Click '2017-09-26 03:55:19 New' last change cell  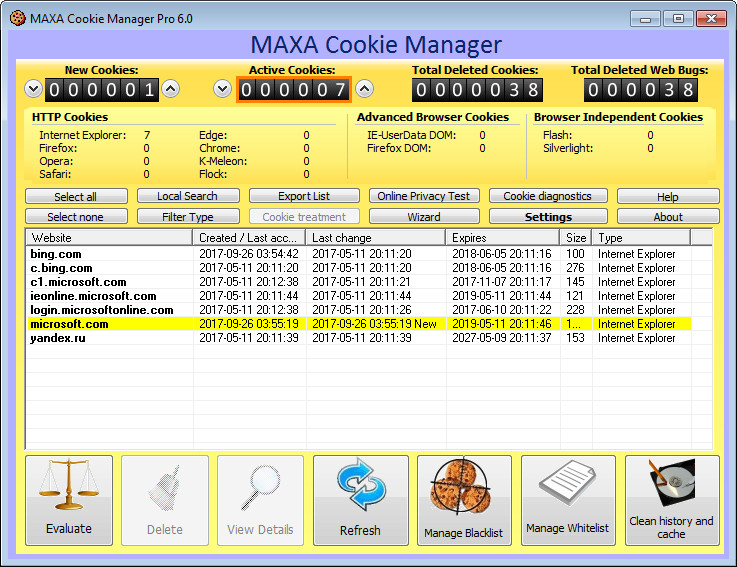coord(374,324)
